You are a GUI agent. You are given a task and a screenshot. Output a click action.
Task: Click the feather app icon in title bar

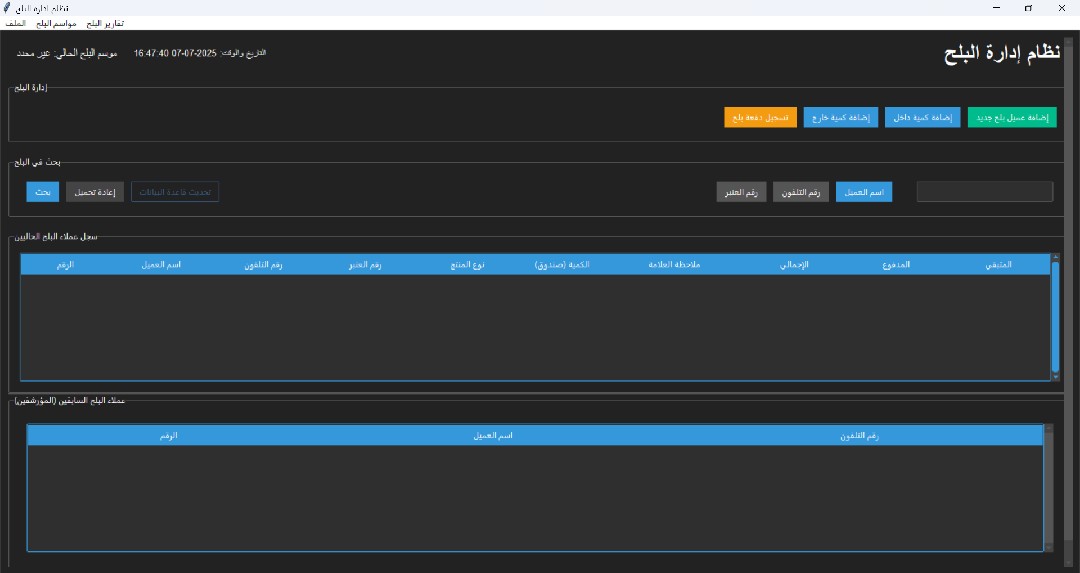pyautogui.click(x=8, y=8)
